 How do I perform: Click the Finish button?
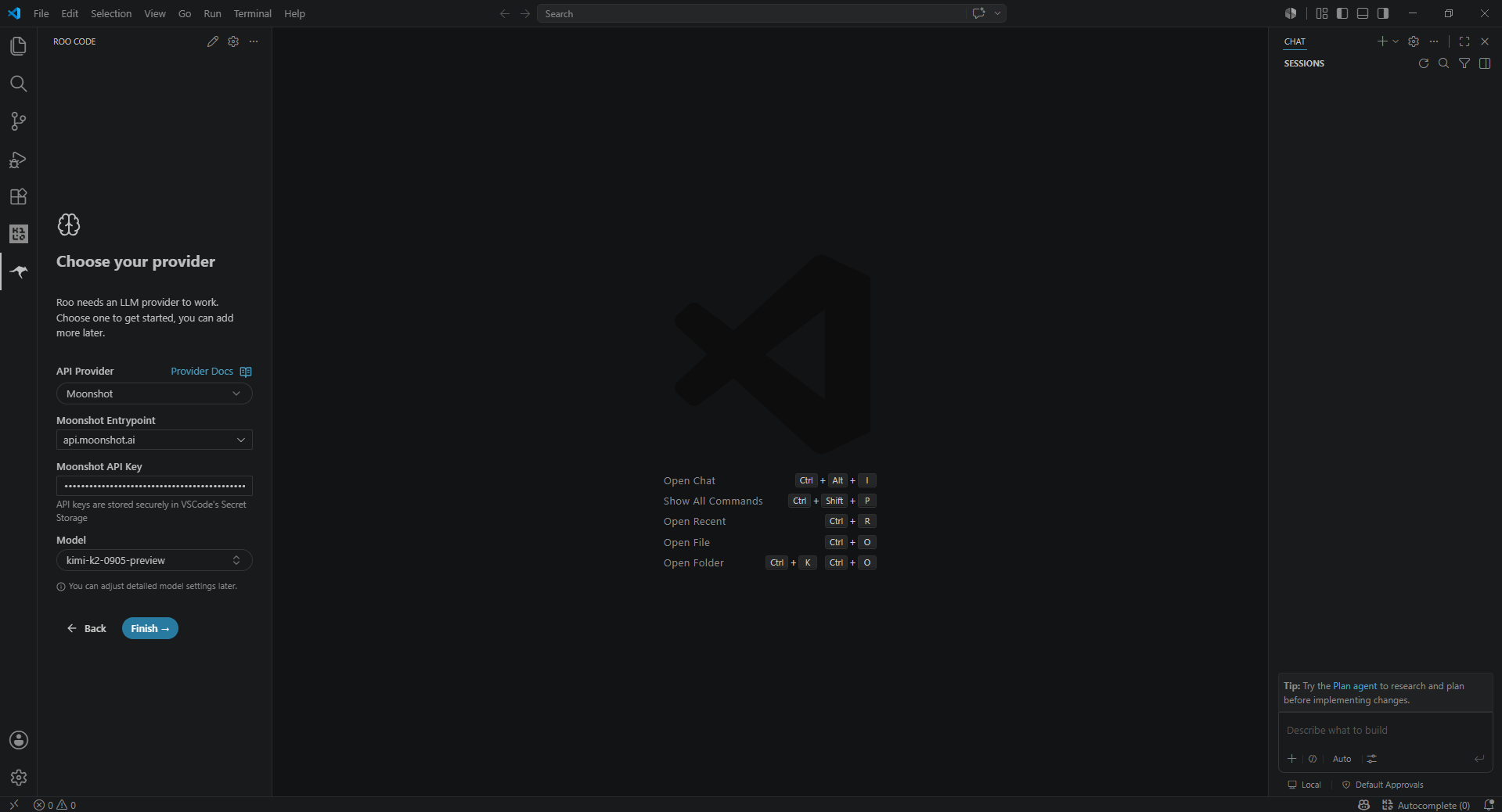pos(150,628)
